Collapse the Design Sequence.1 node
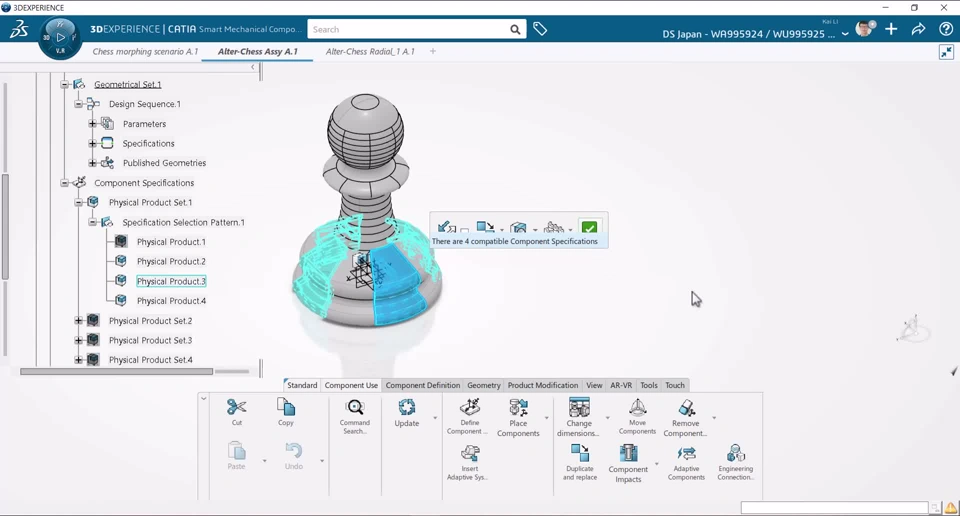This screenshot has width=960, height=516. point(78,104)
